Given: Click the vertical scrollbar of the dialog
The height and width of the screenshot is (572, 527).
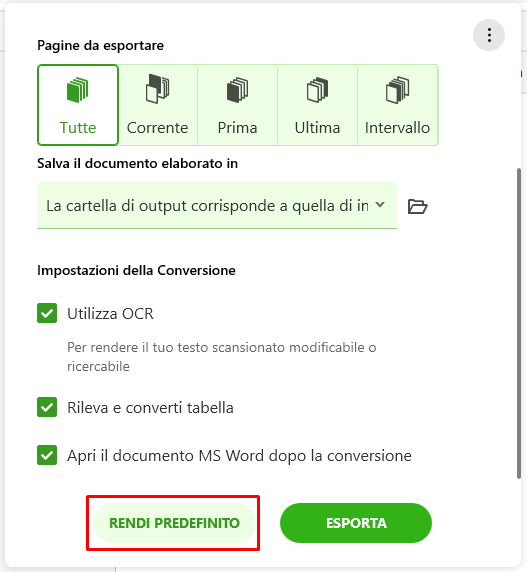Looking at the screenshot, I should click(x=519, y=323).
